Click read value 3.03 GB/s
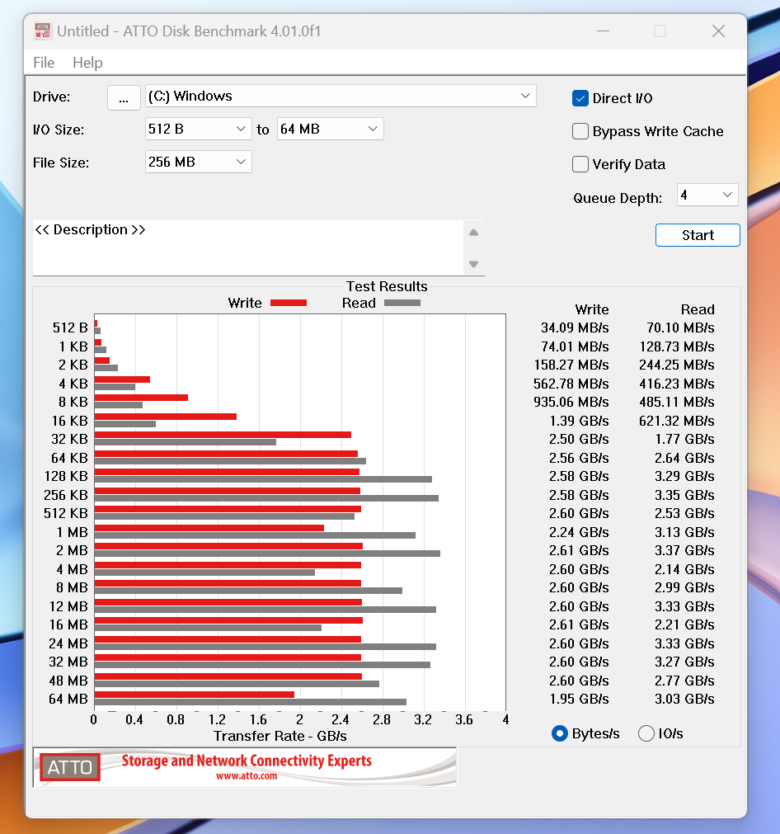Image resolution: width=780 pixels, height=834 pixels. 684,699
